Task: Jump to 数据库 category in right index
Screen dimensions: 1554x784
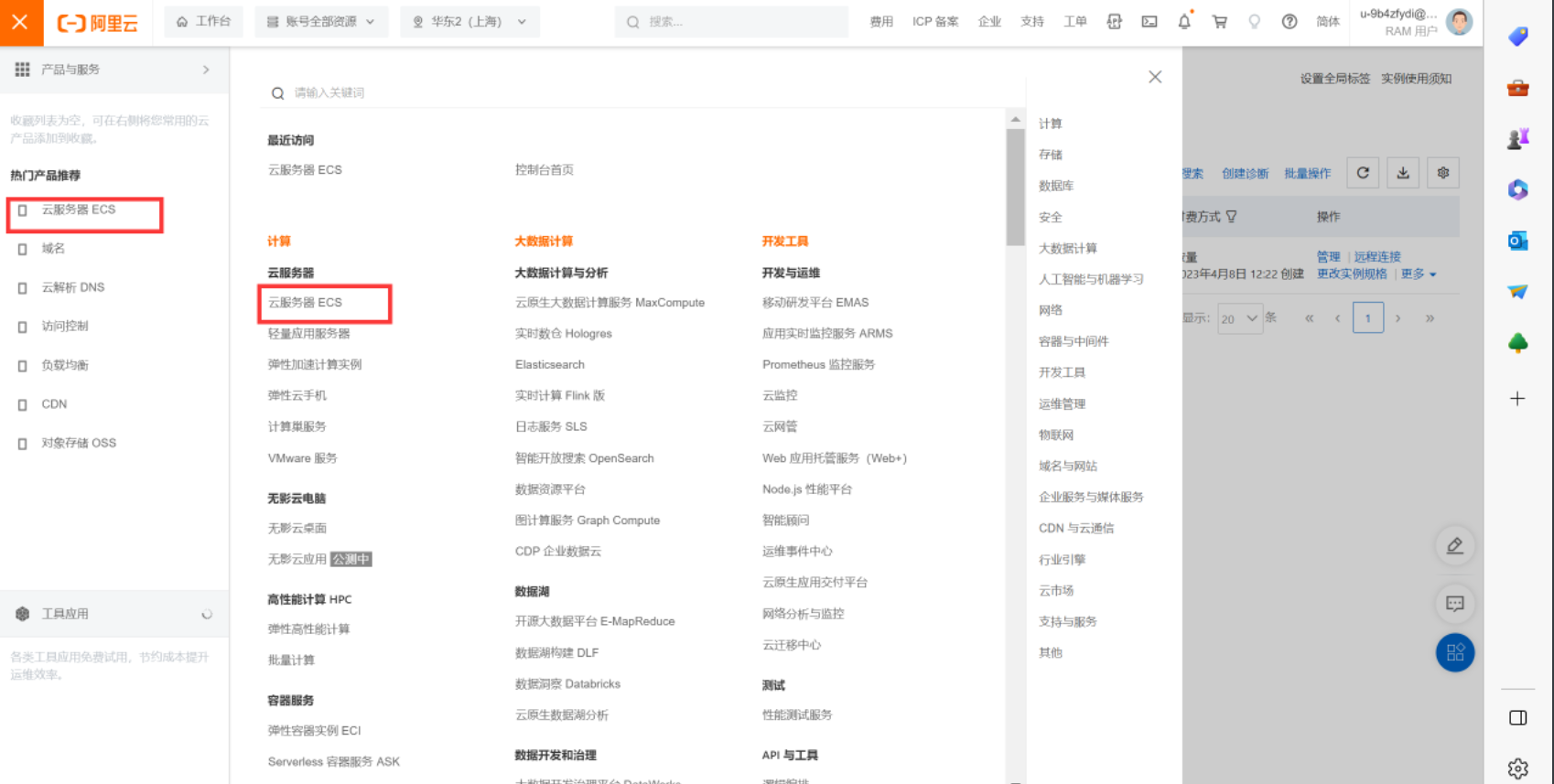Action: (x=1056, y=186)
